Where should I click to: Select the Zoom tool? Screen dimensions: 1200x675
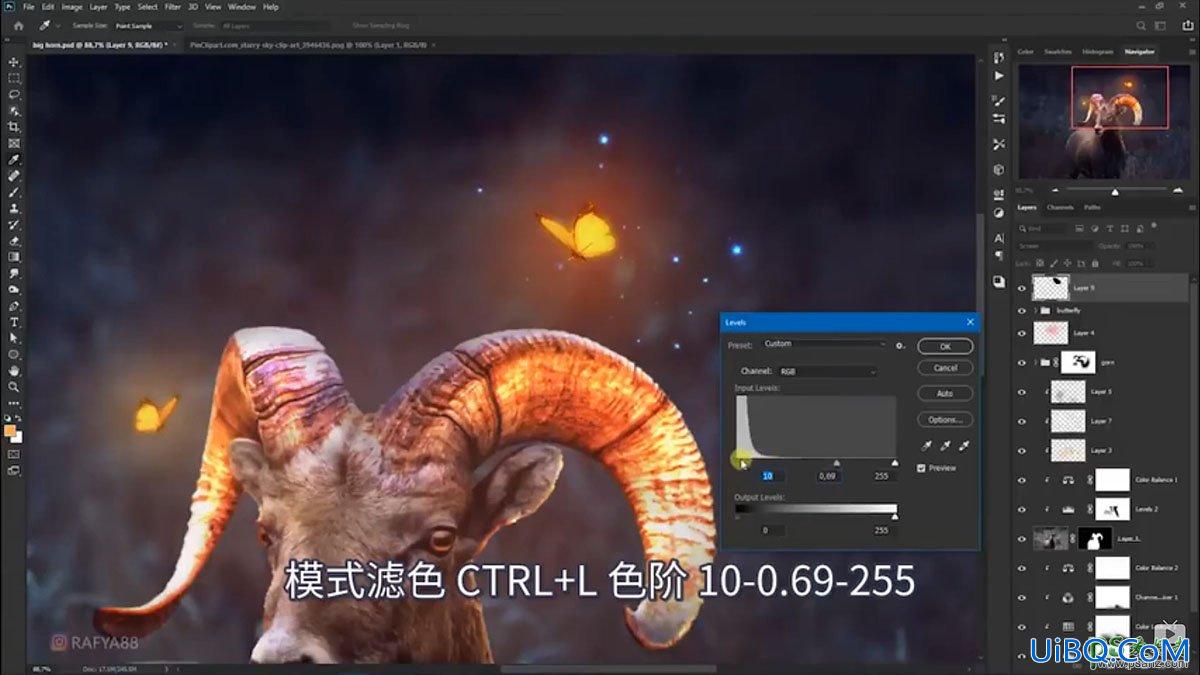click(14, 387)
